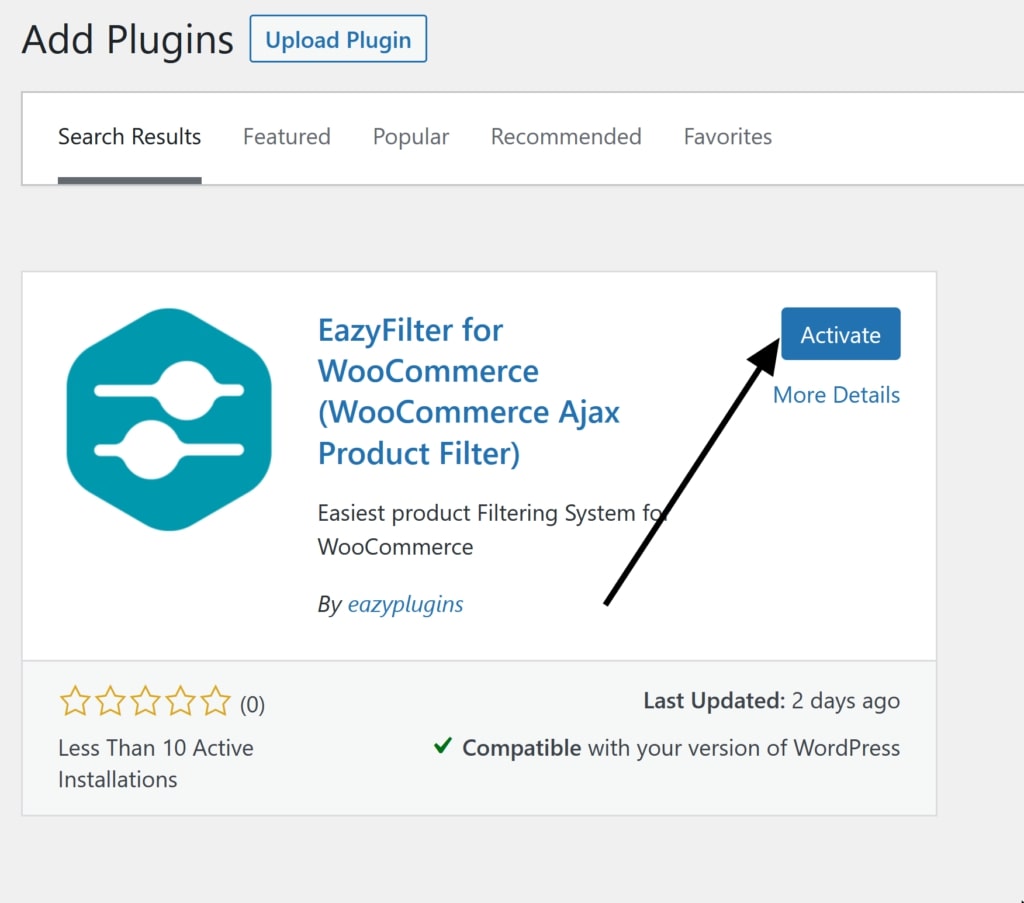
Task: Click the rating count (0)
Action: pyautogui.click(x=252, y=705)
